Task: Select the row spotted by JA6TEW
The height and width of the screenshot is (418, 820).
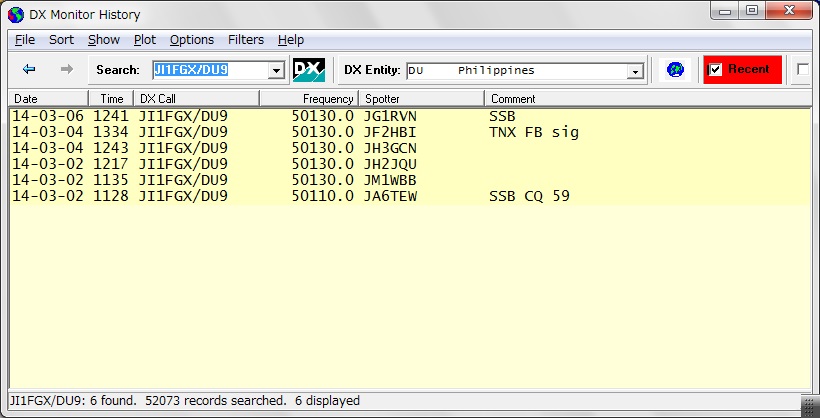Action: point(410,196)
